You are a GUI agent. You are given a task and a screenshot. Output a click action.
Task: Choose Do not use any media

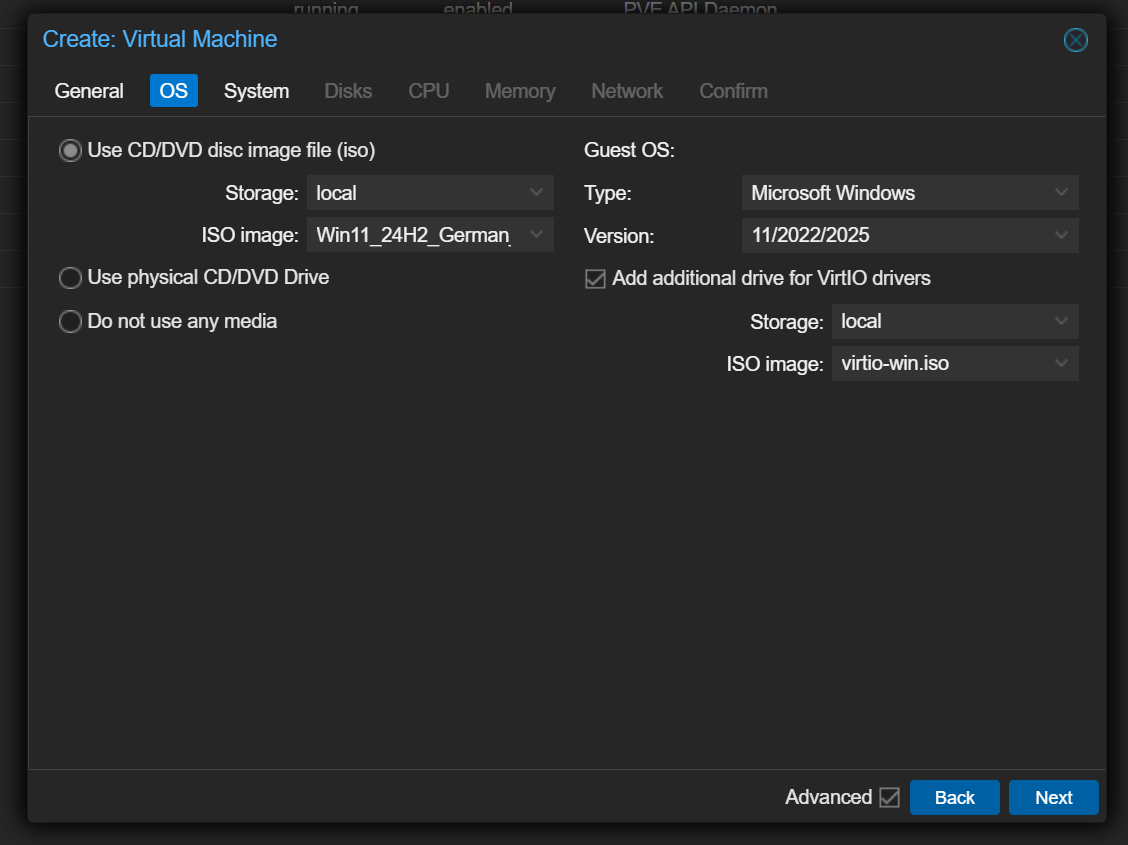70,322
